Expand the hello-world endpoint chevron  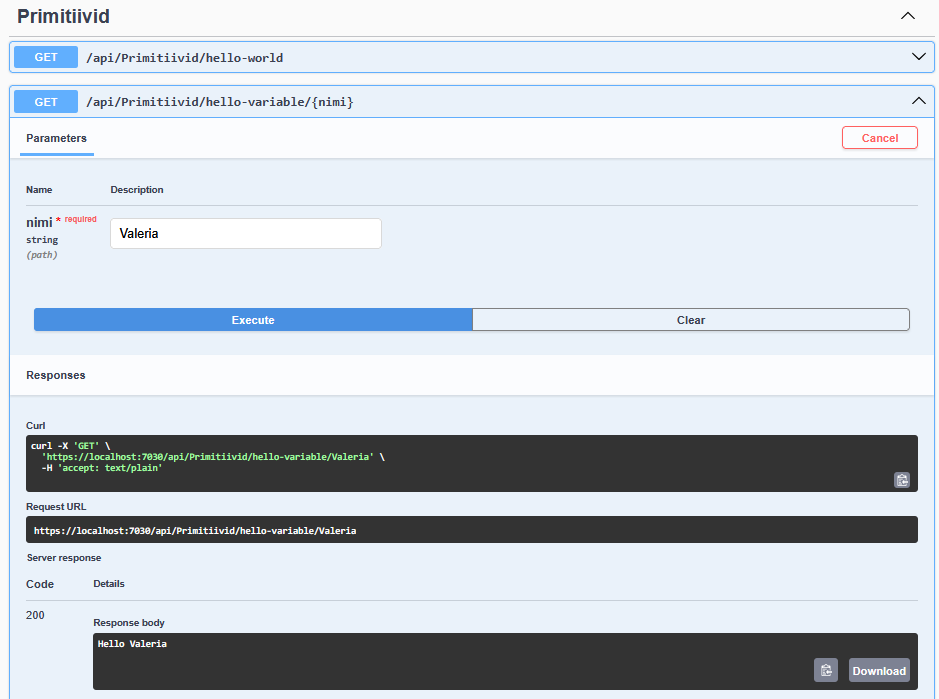(x=919, y=57)
